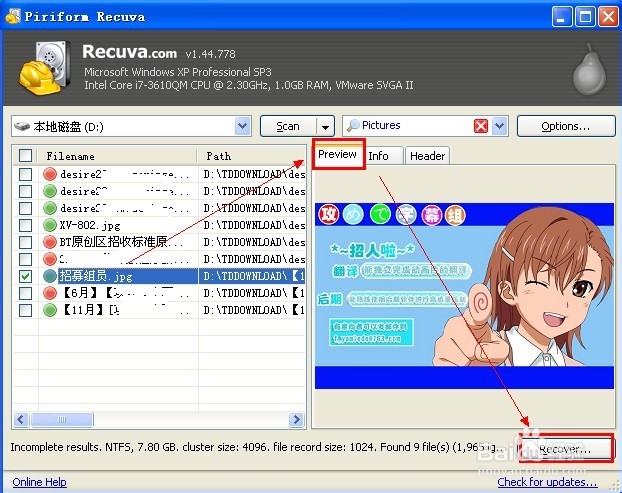
Task: Expand the Scan button dropdown arrow
Action: [x=325, y=127]
